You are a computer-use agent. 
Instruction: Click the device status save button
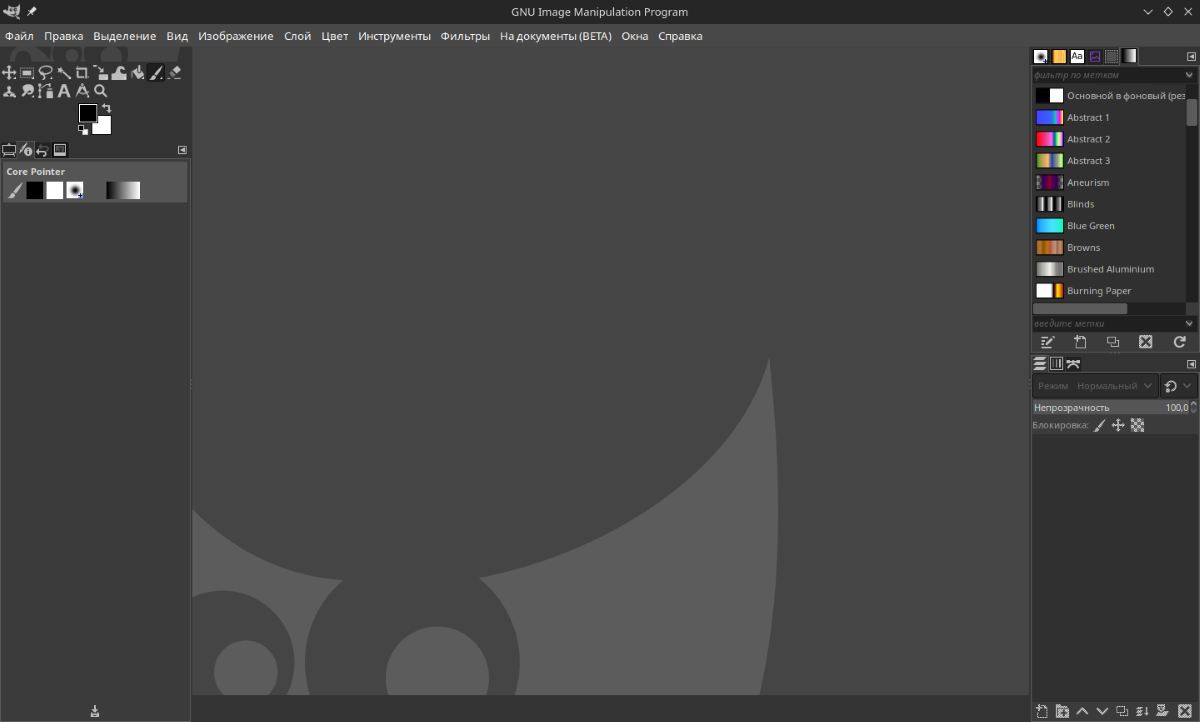pos(95,711)
